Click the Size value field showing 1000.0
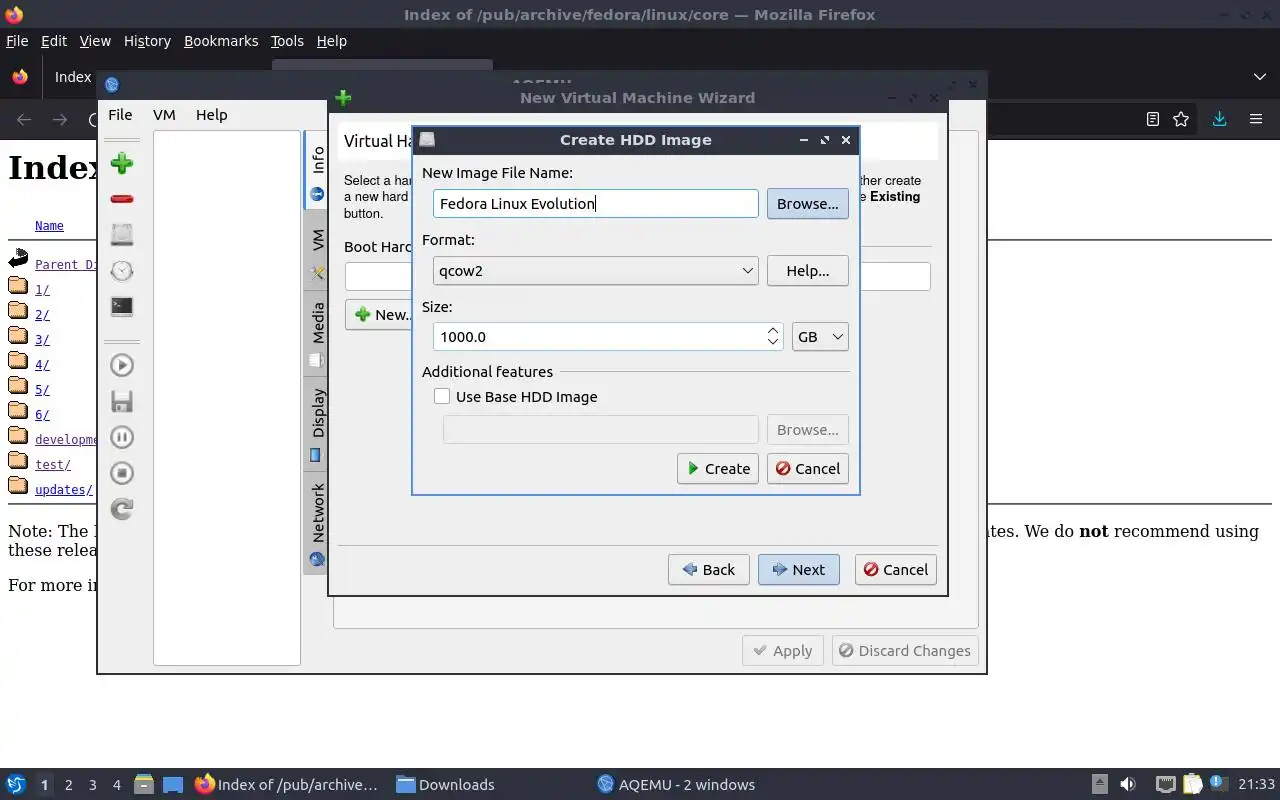 coord(598,337)
